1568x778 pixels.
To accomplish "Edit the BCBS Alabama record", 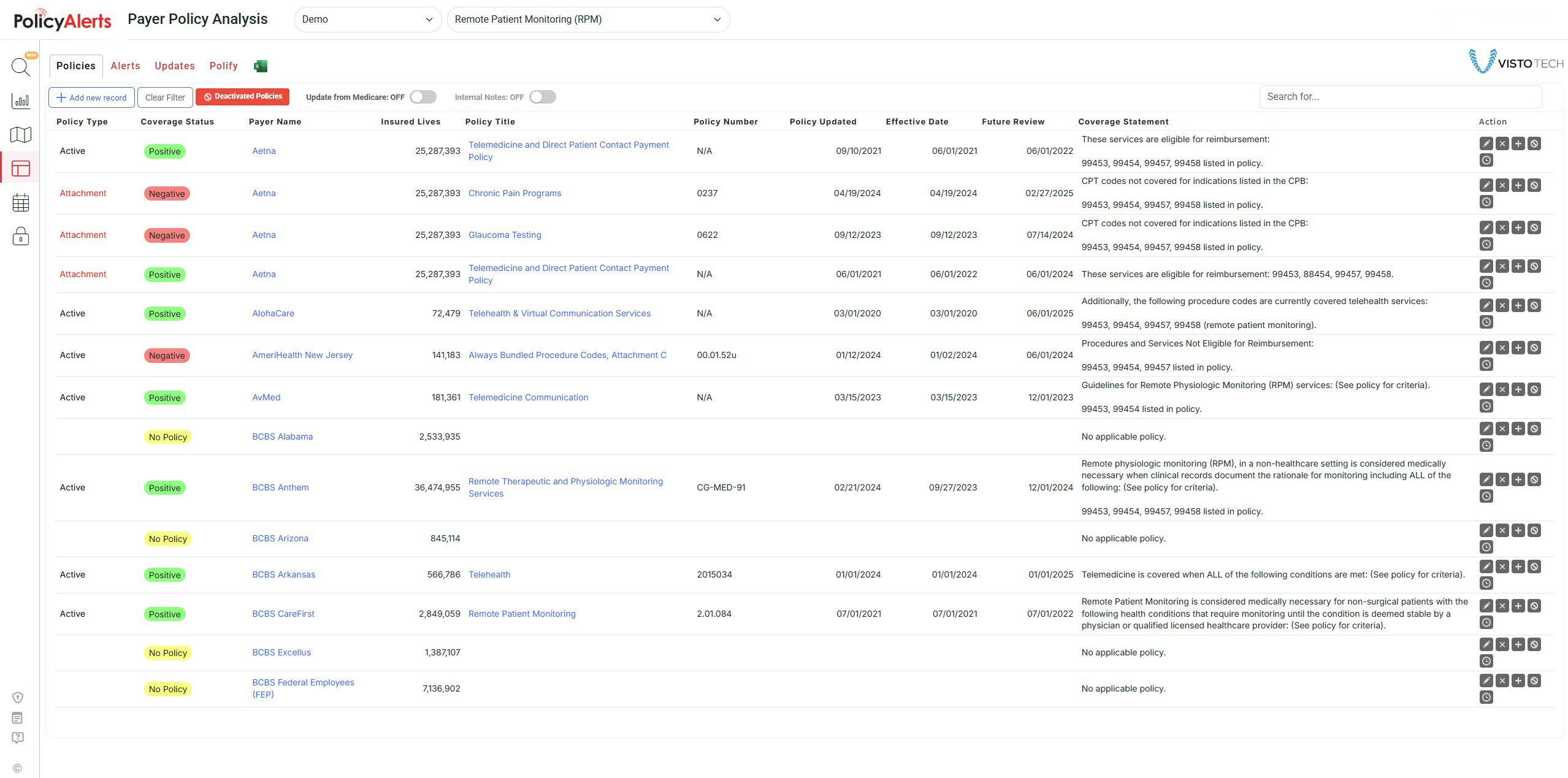I will pos(1486,429).
